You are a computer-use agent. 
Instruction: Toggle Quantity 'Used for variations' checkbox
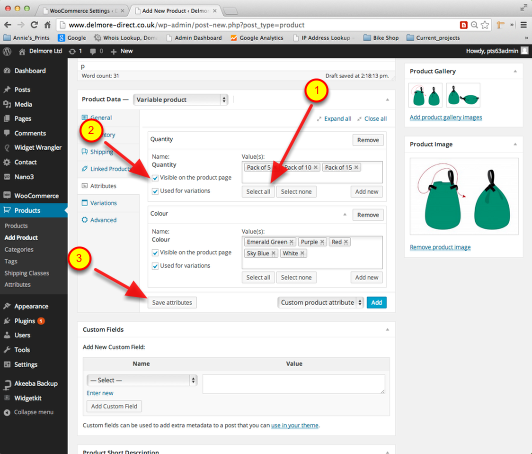point(155,191)
